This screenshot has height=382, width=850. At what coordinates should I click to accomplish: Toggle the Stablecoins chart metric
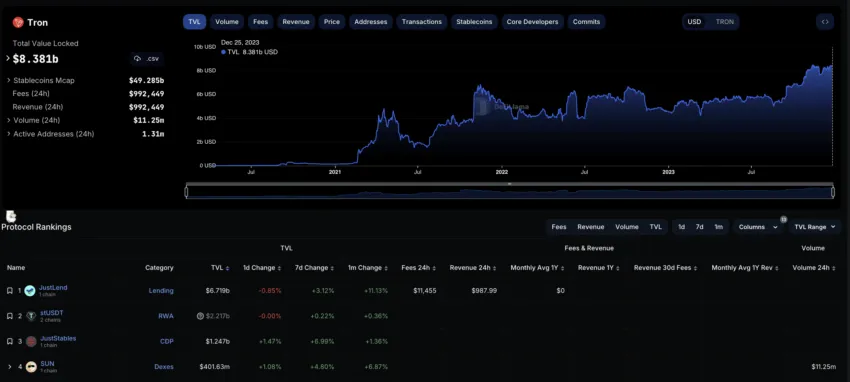[x=474, y=22]
